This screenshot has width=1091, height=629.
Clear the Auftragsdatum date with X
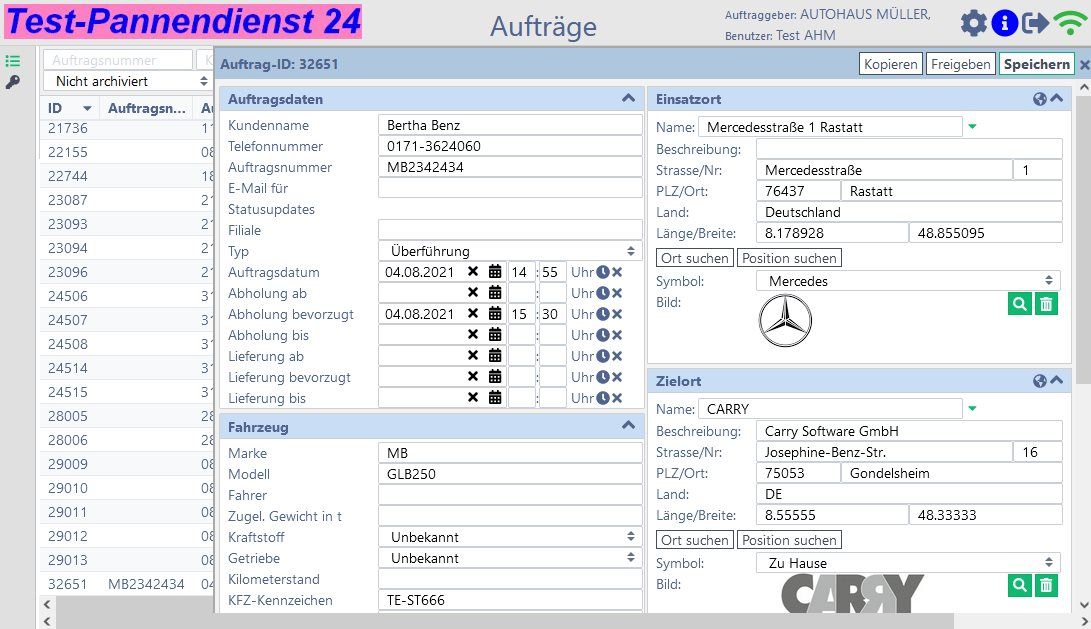point(472,272)
